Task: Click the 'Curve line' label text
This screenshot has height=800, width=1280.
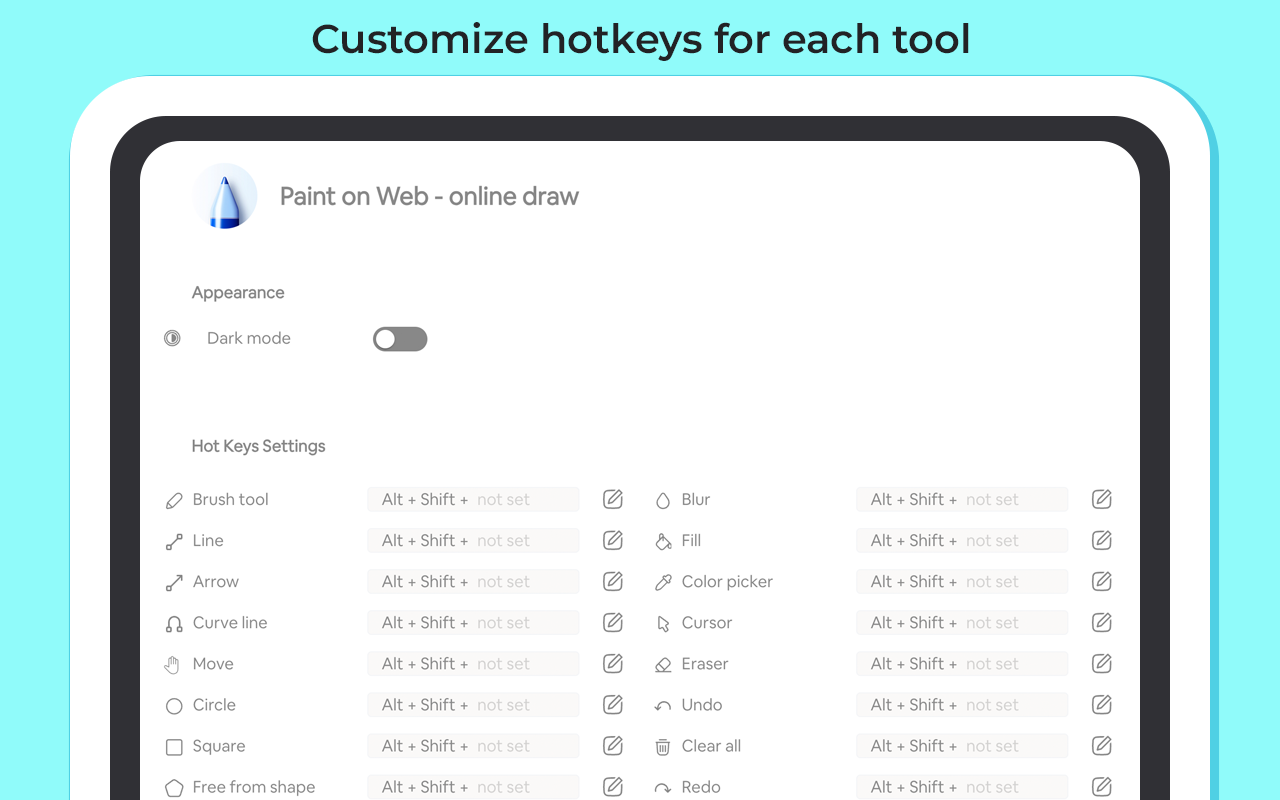Action: click(x=230, y=622)
